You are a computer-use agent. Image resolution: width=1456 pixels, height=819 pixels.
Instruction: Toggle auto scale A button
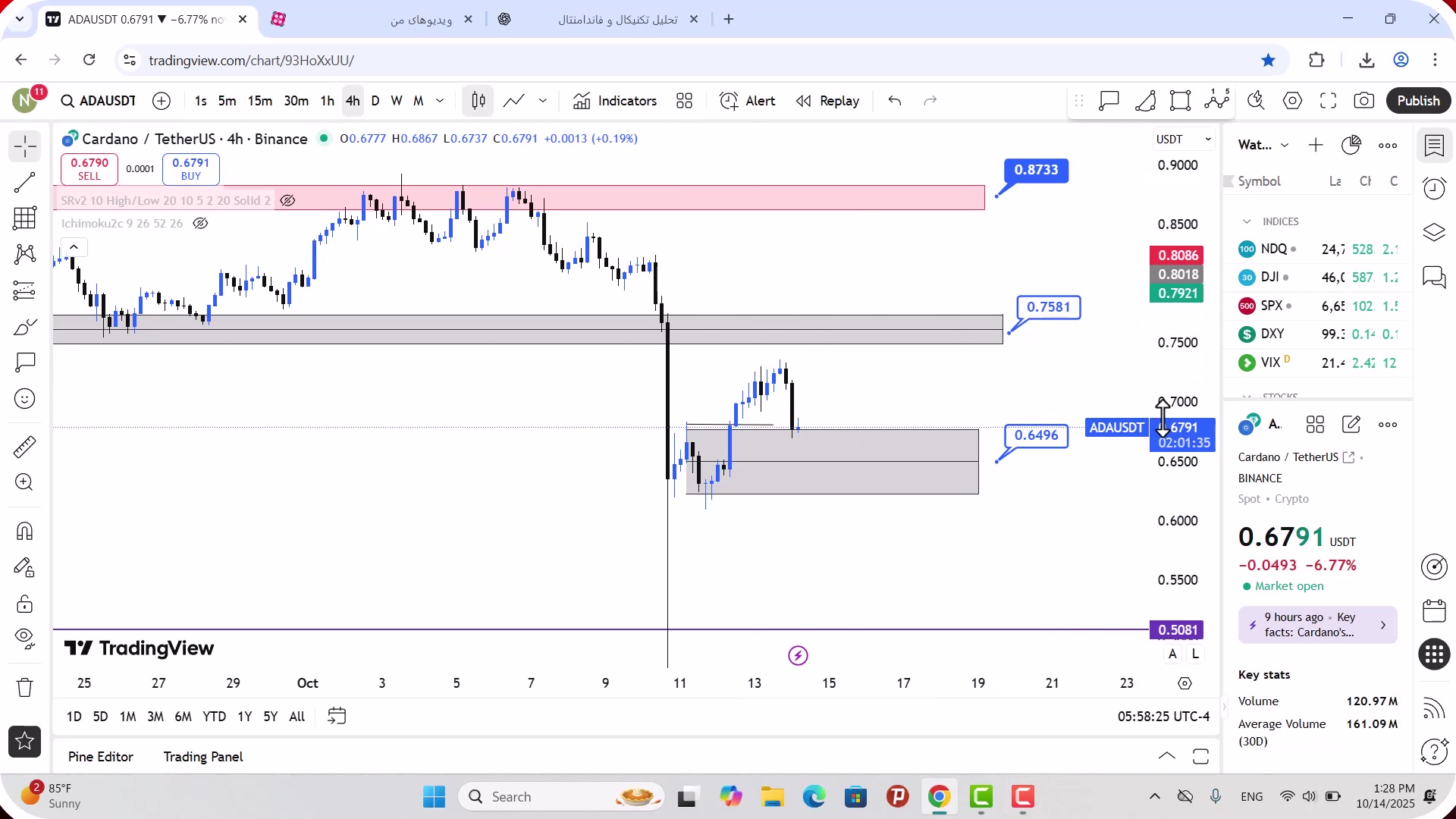tap(1173, 654)
